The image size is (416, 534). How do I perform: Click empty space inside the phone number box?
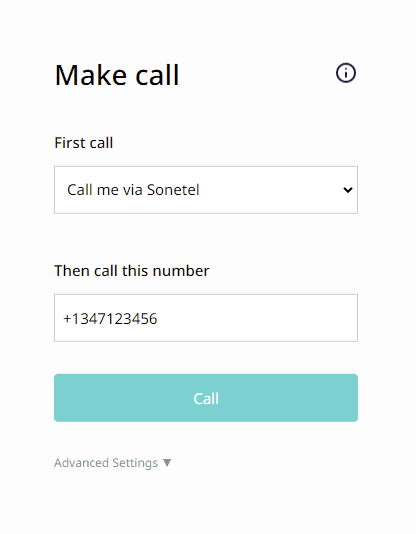(257, 318)
